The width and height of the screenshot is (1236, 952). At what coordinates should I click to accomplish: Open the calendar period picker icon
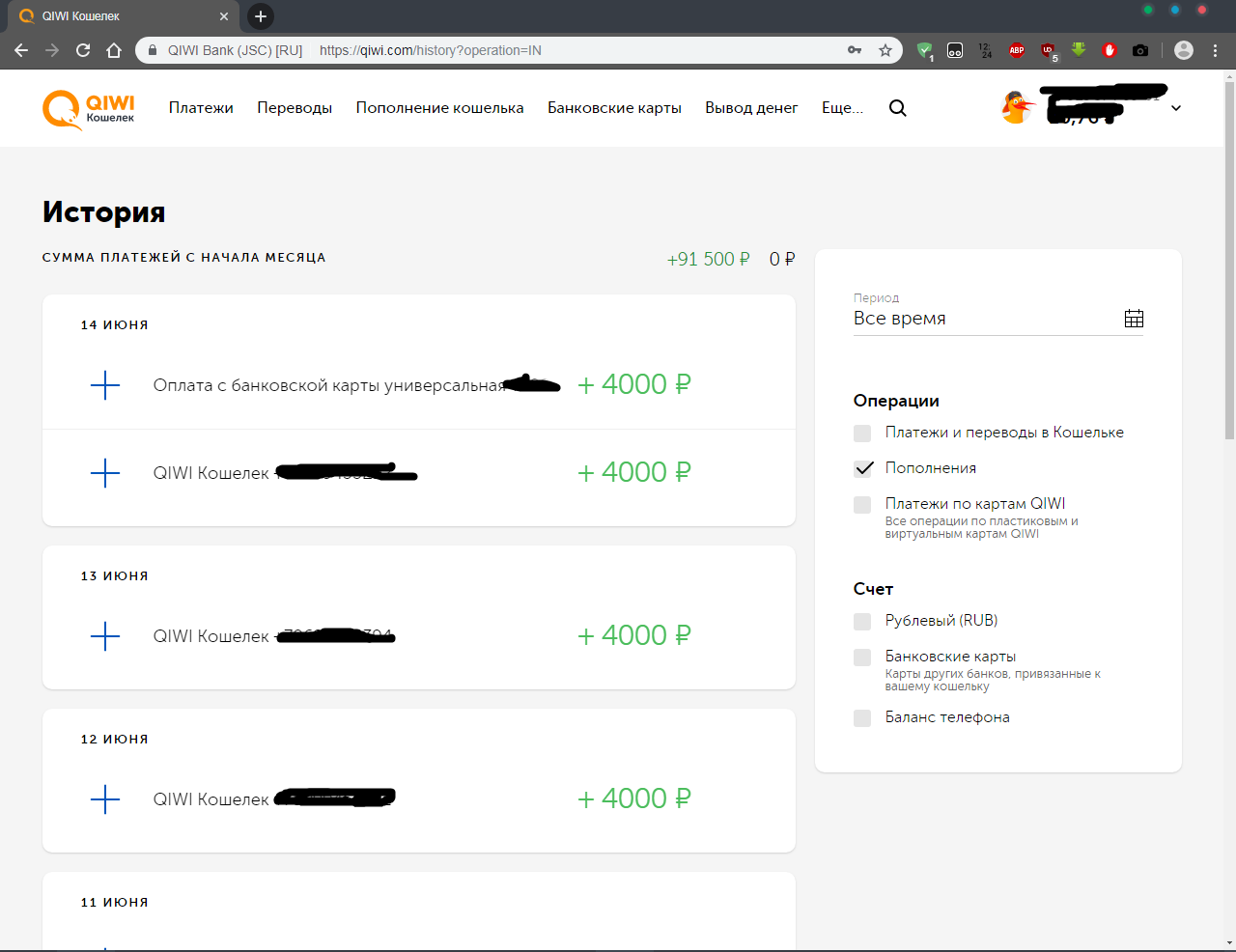click(1135, 319)
